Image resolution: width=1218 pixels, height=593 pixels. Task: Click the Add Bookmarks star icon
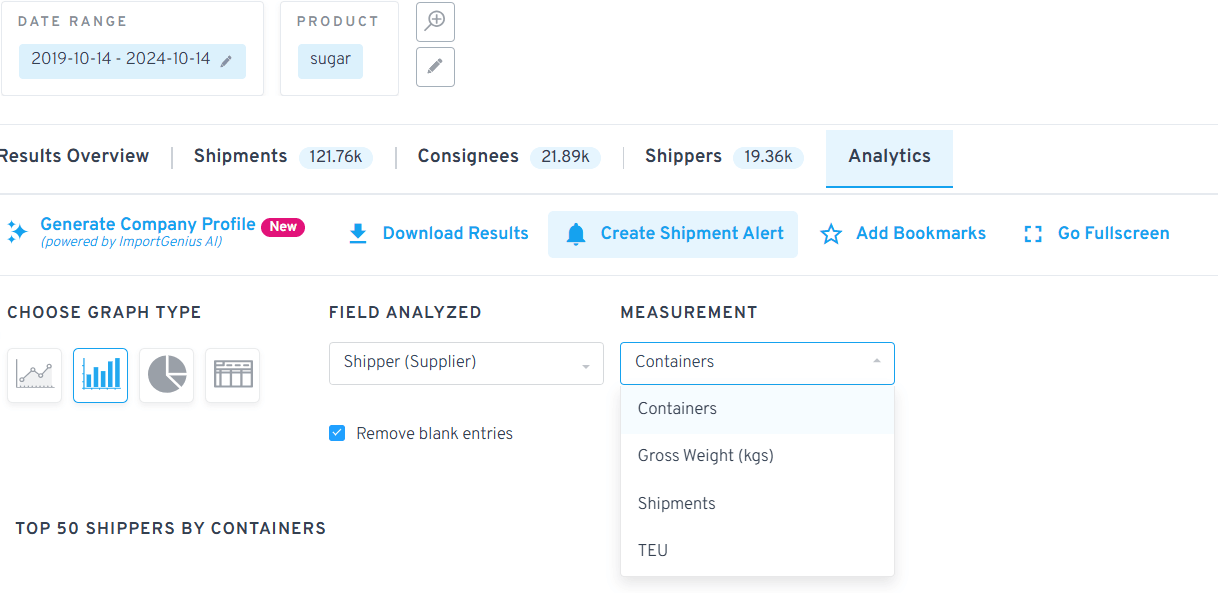[x=831, y=234]
